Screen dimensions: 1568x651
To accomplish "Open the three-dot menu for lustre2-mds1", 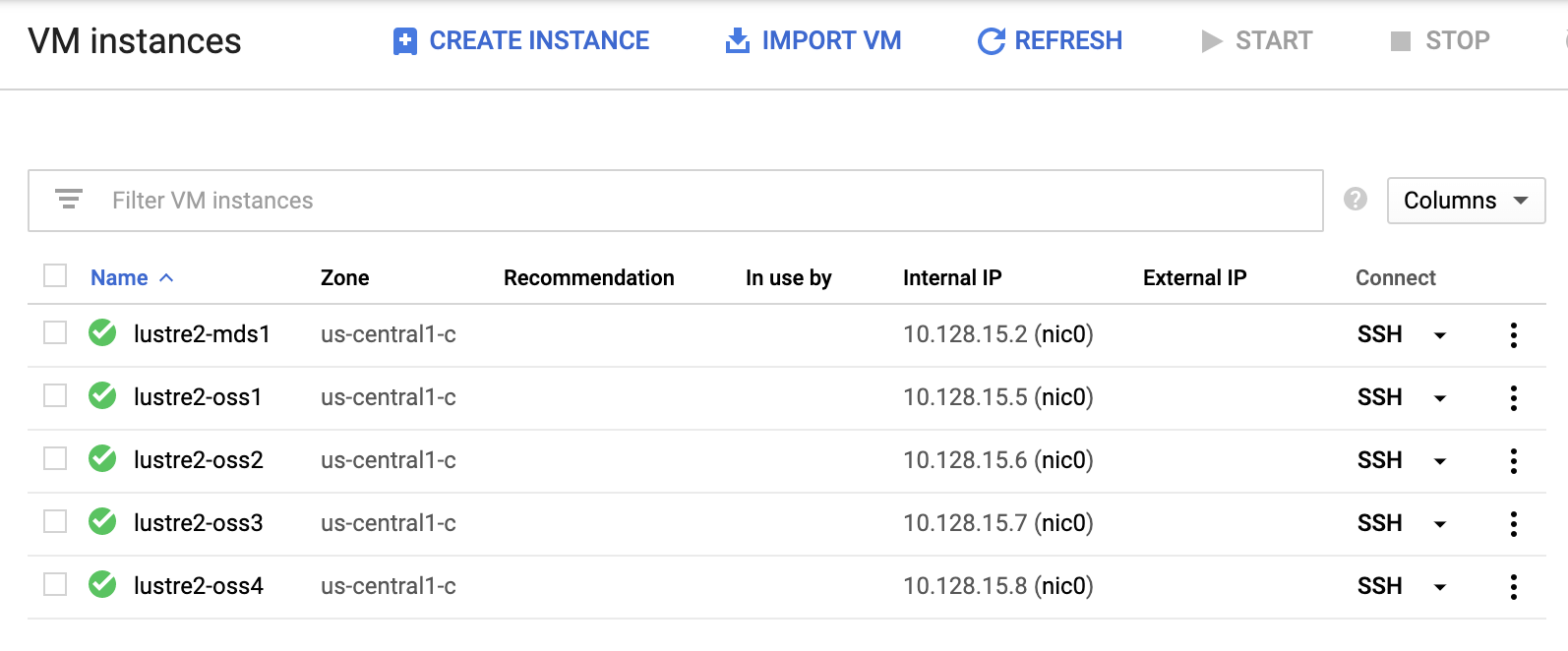I will point(1513,335).
